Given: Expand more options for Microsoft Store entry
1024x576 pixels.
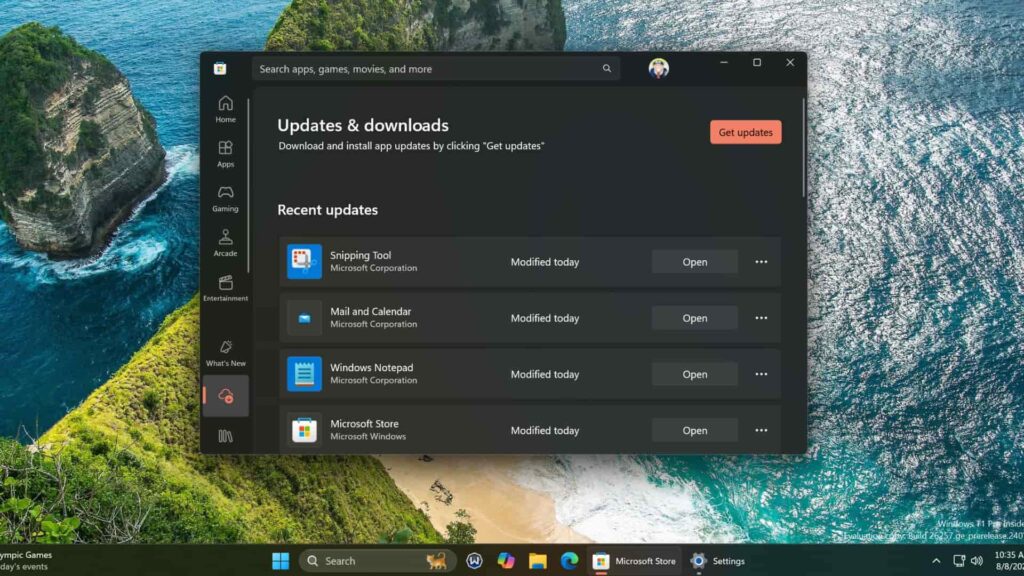Looking at the screenshot, I should [761, 429].
